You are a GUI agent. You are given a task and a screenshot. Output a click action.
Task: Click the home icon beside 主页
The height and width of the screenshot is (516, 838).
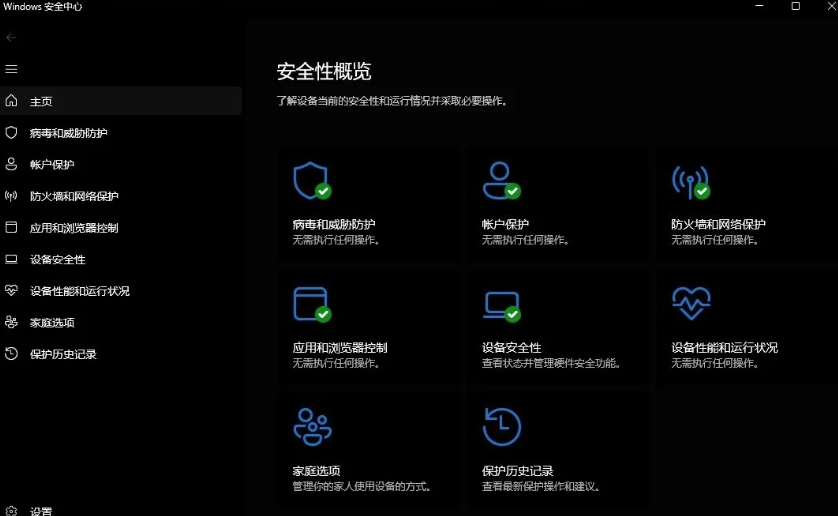tap(11, 101)
